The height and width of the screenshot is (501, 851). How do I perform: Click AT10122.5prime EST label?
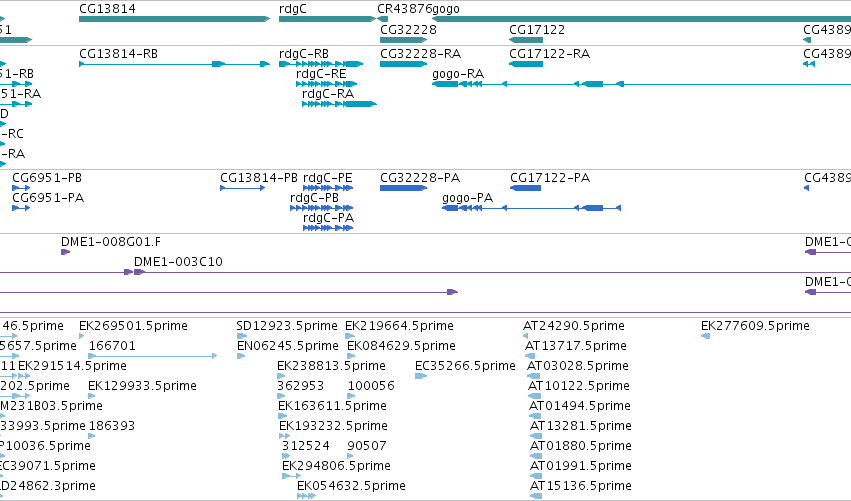pyautogui.click(x=579, y=386)
